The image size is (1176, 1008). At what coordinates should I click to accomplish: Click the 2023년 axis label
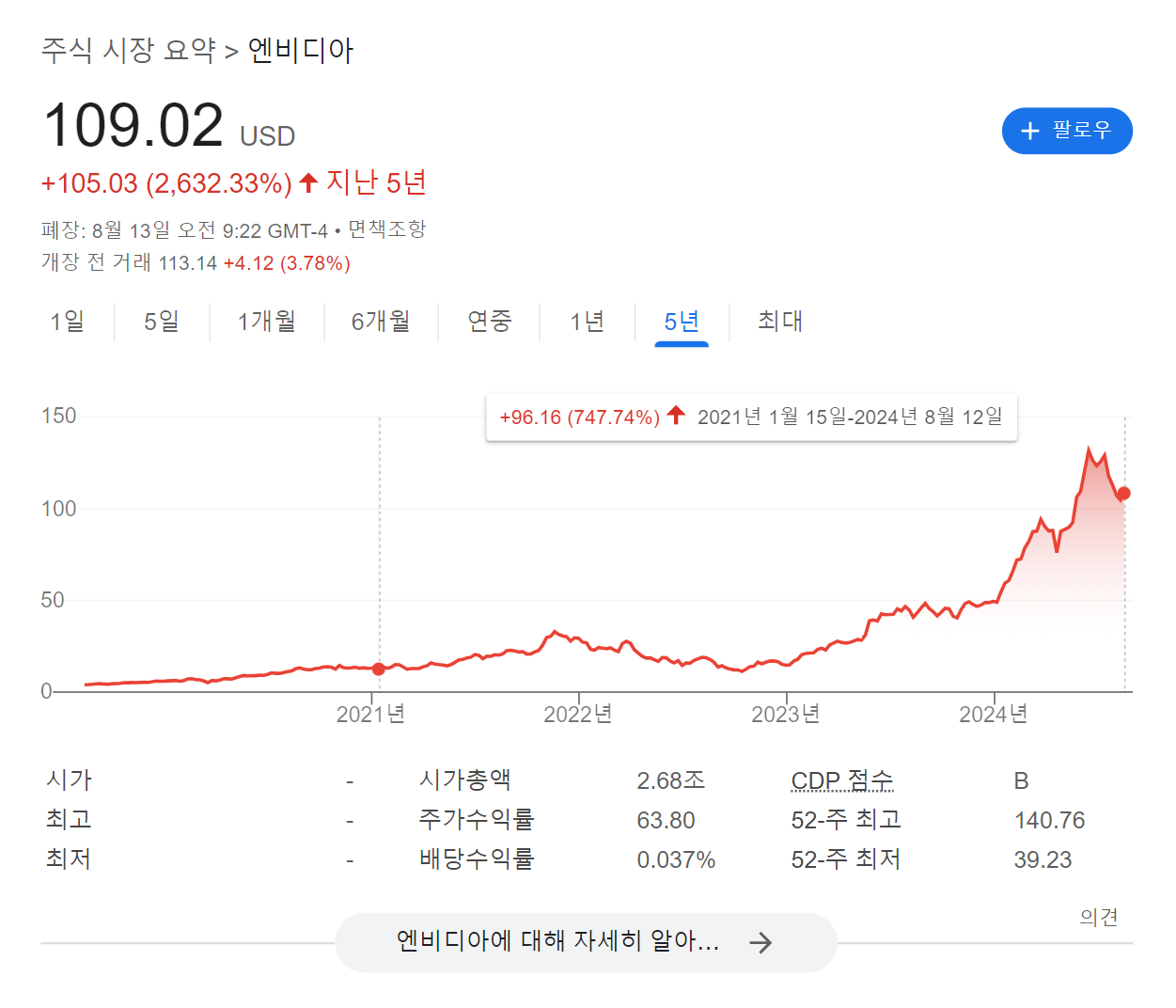coord(786,715)
